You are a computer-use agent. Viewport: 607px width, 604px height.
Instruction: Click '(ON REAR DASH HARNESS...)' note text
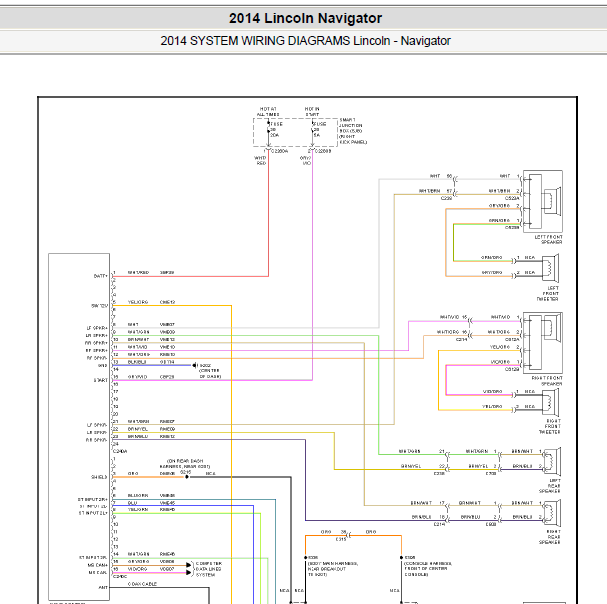pos(185,464)
